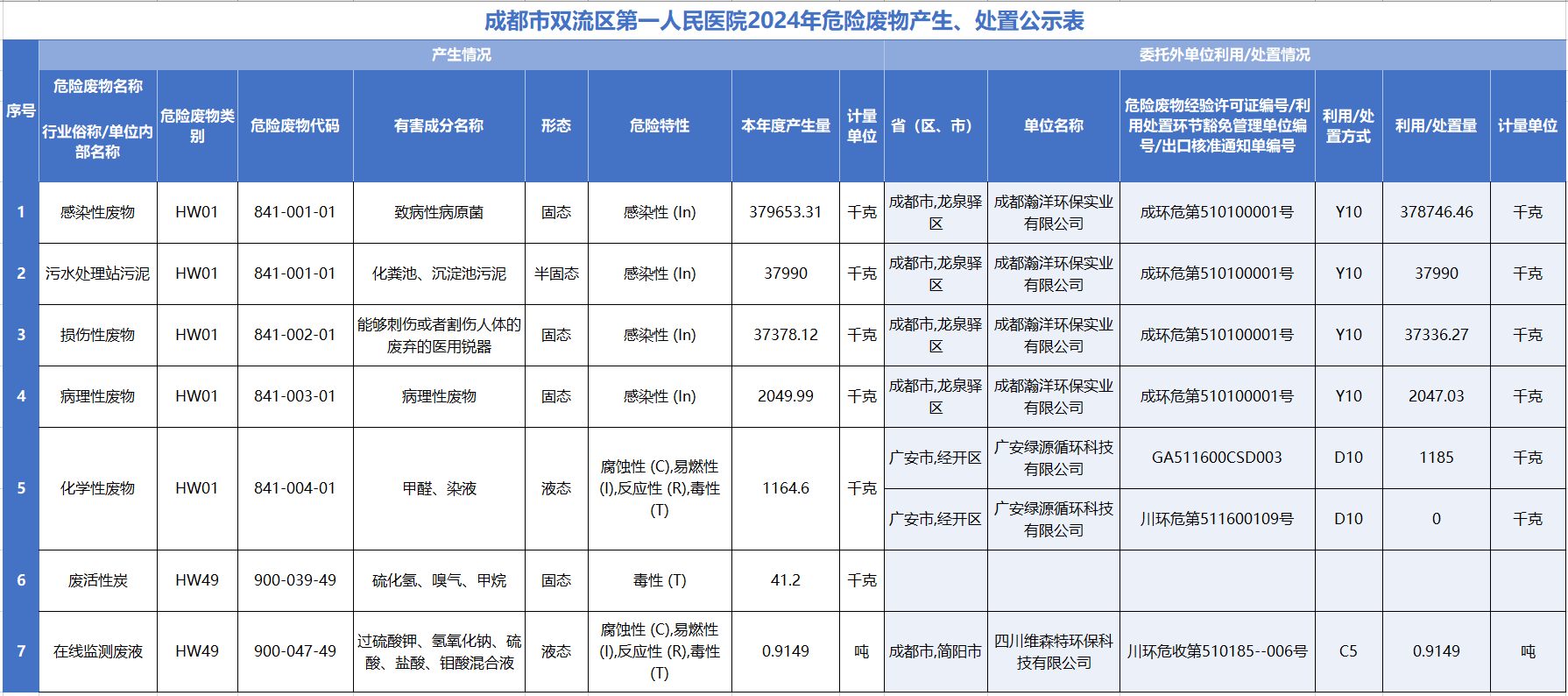This screenshot has width=1568, height=696.
Task: Select the permit cell 川环危第511600109号
Action: 1217,519
